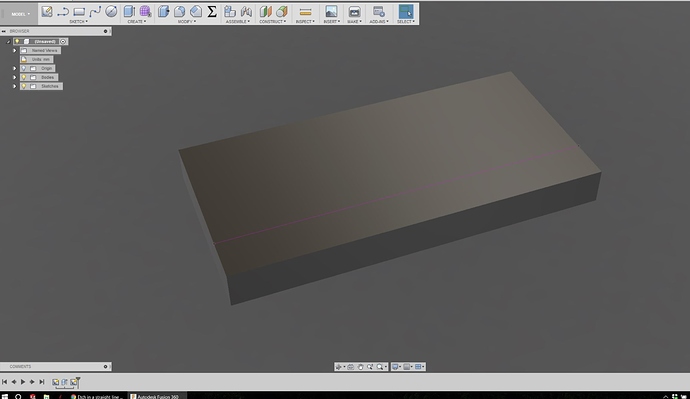Open the MAKE dropdown menu
Screen dimensions: 690x399
pos(354,22)
